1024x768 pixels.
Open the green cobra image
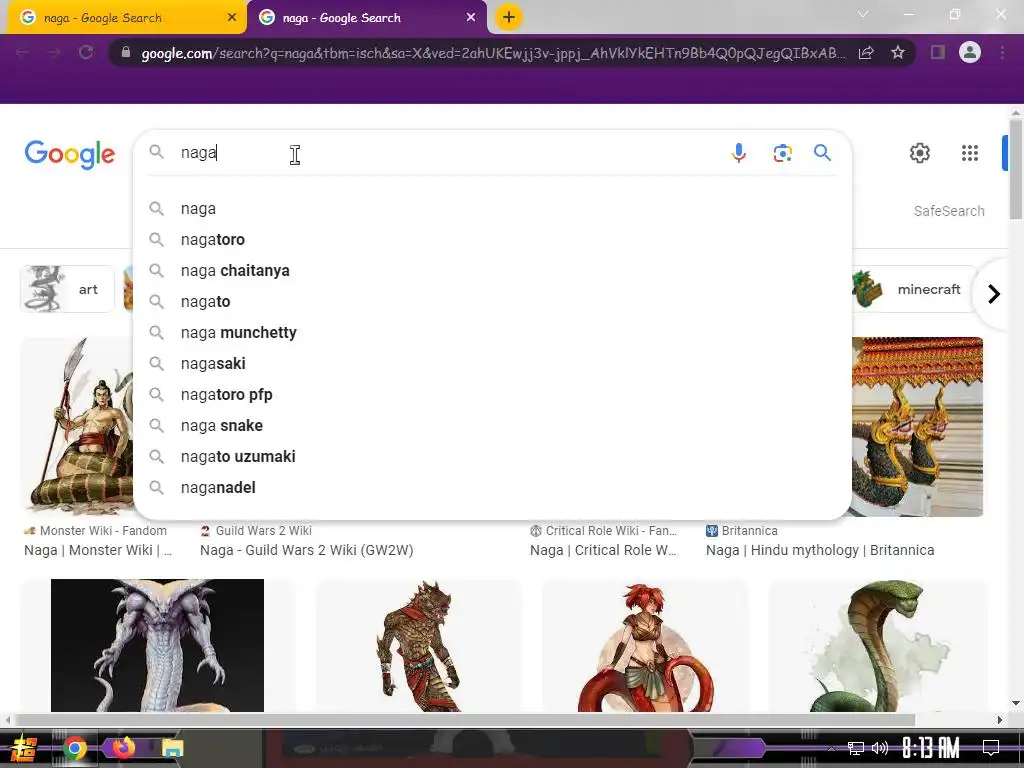[x=878, y=645]
